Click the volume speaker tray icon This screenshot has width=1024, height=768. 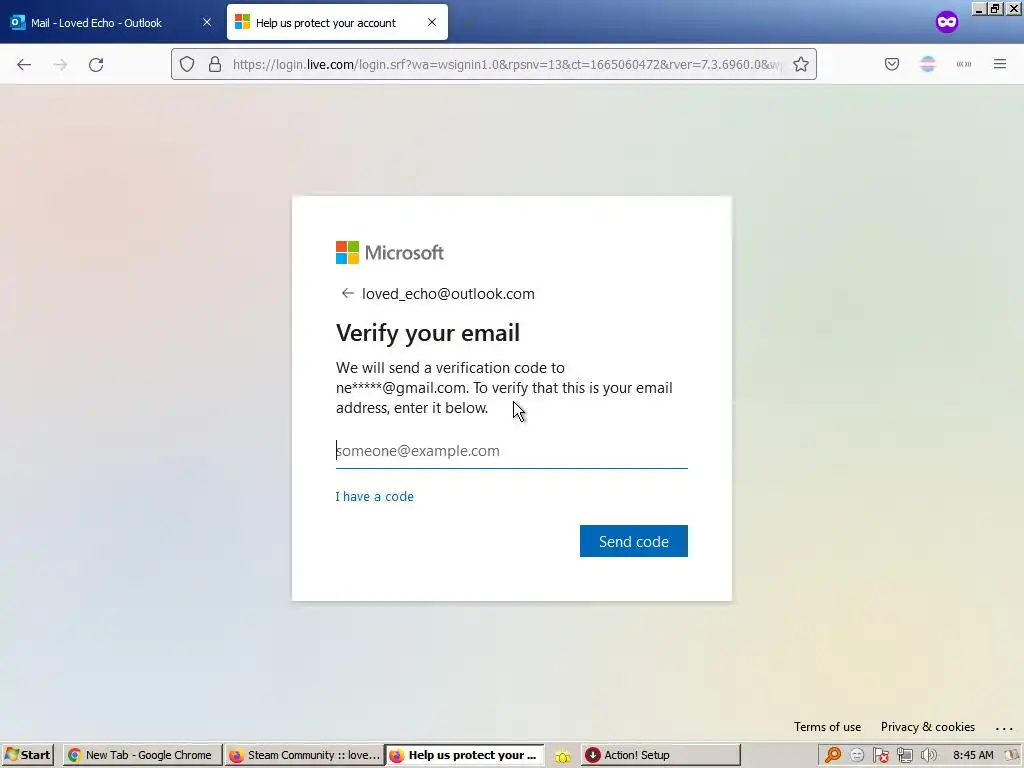(928, 755)
